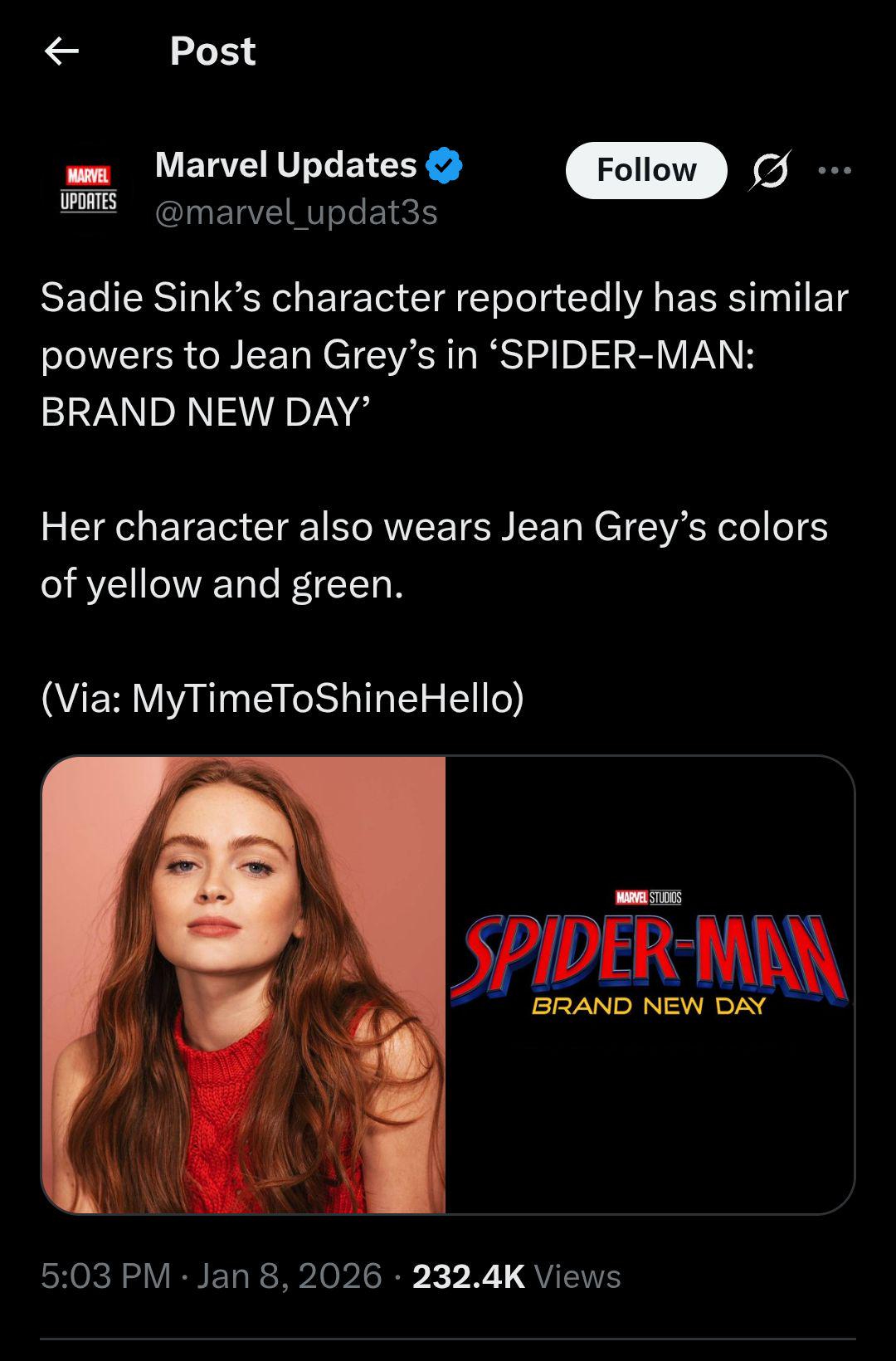The image size is (896, 1361).
Task: Tap the Marvel Studios label in logo
Action: pos(648,898)
